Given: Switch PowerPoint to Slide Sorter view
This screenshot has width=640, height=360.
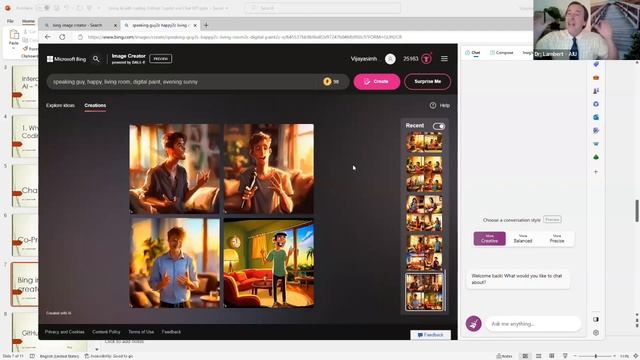Looking at the screenshot, I should tap(538, 356).
